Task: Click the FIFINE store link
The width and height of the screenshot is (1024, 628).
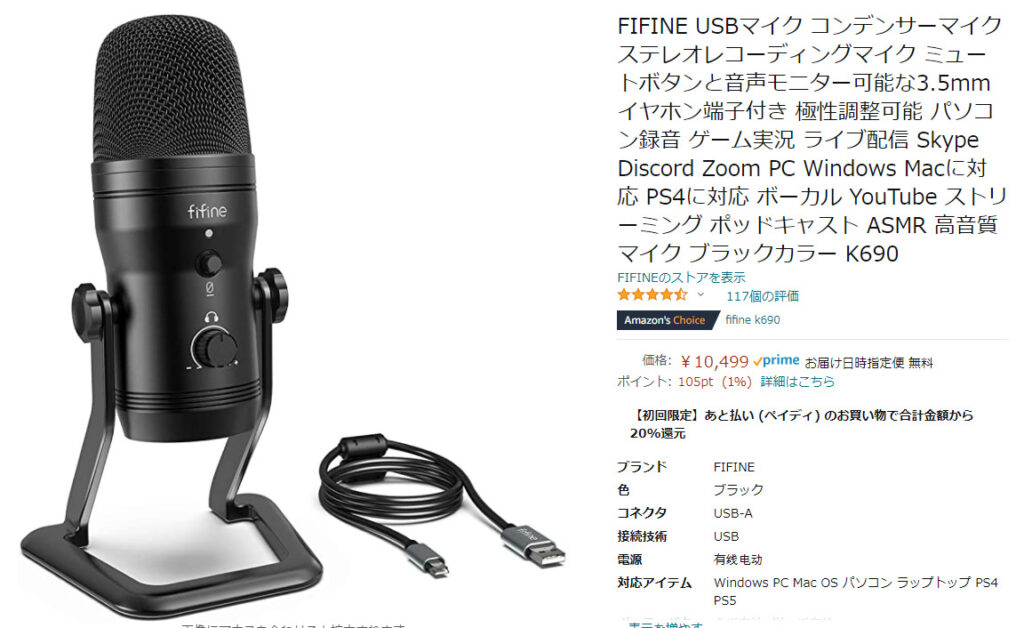Action: point(681,277)
